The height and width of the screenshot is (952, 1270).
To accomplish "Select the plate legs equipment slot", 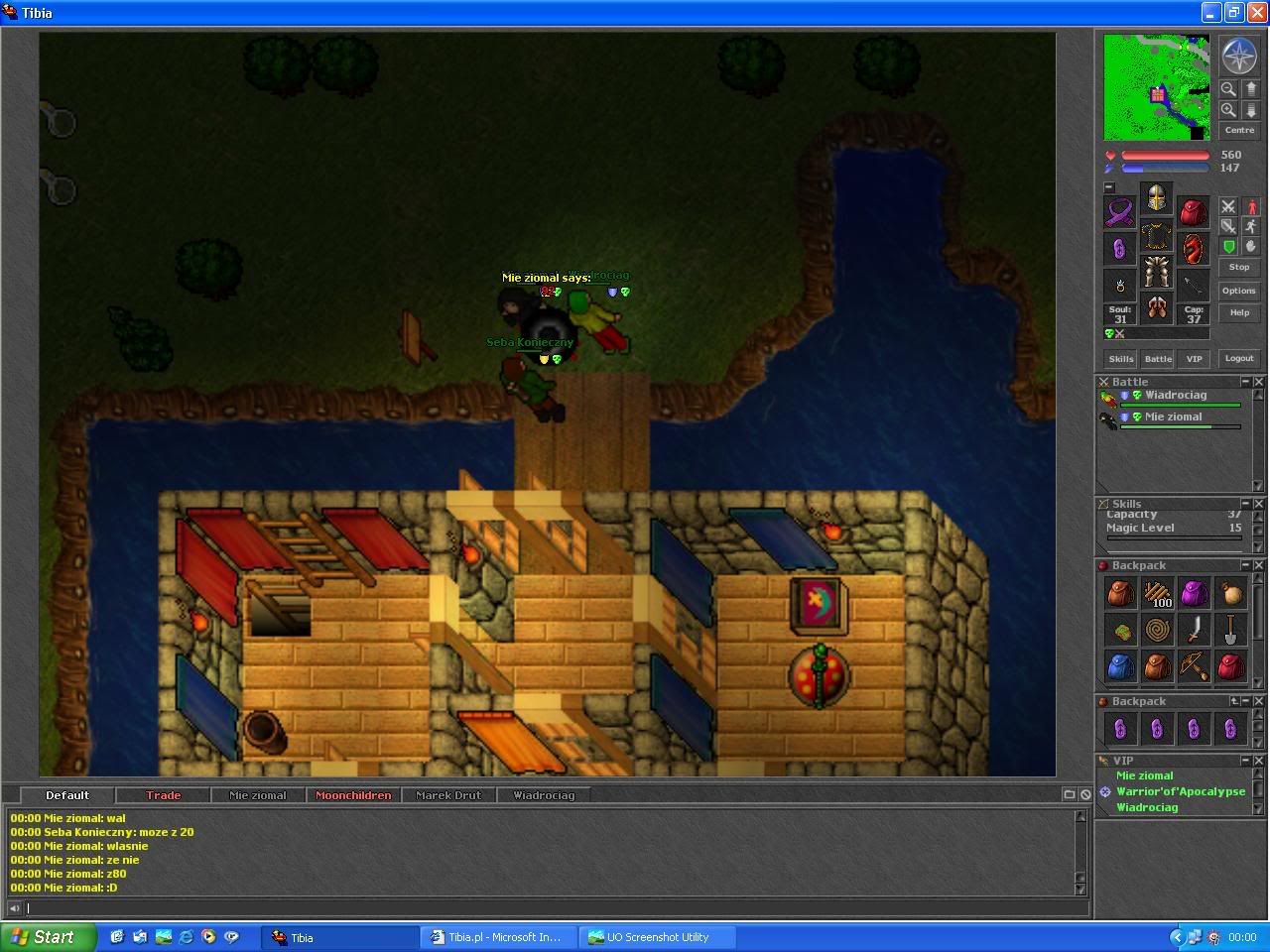I will pos(1156,272).
